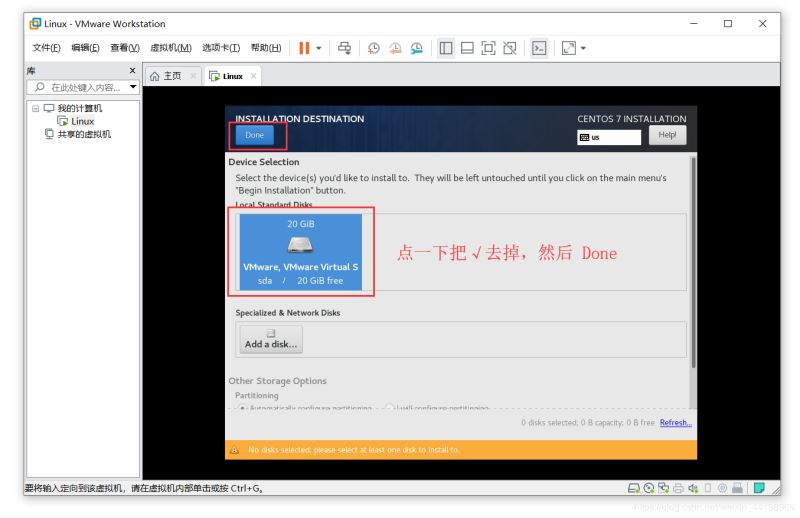Click the orange no disks selected warning
The width and height of the screenshot is (800, 518).
click(x=461, y=450)
